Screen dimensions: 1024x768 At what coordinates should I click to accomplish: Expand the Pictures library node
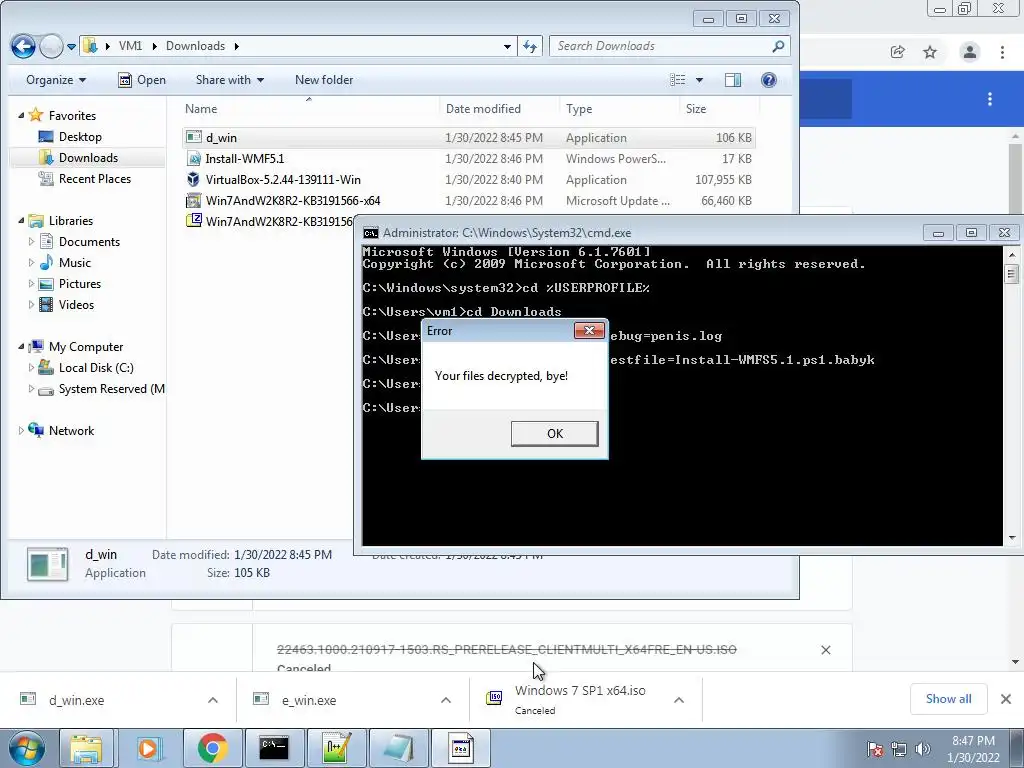31,283
